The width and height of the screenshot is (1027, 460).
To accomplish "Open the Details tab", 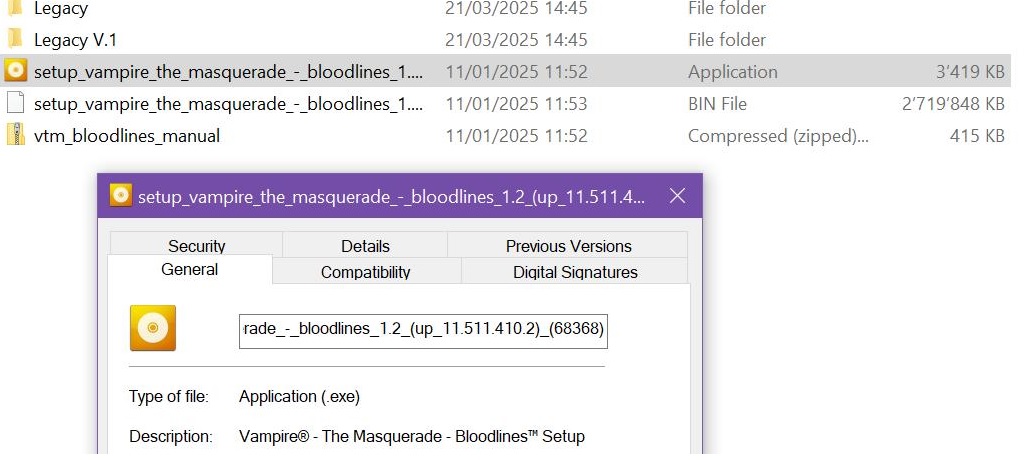I will (365, 246).
